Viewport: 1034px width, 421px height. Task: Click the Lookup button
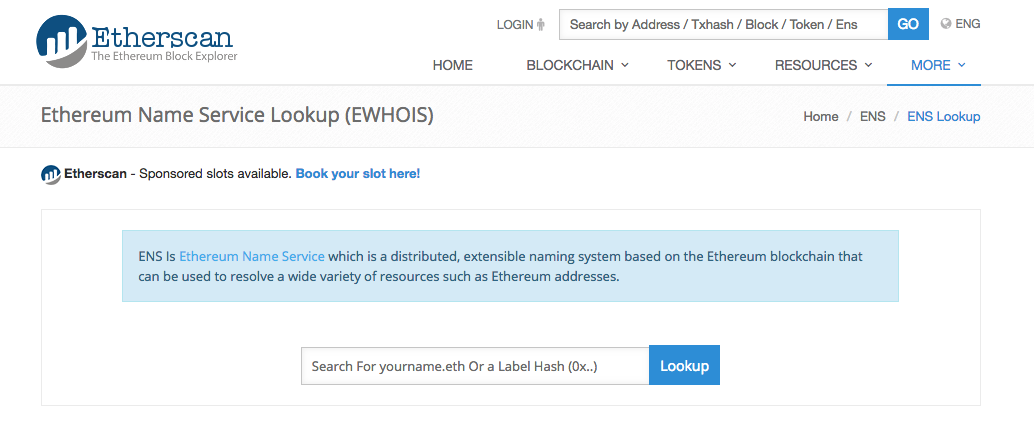pyautogui.click(x=684, y=365)
